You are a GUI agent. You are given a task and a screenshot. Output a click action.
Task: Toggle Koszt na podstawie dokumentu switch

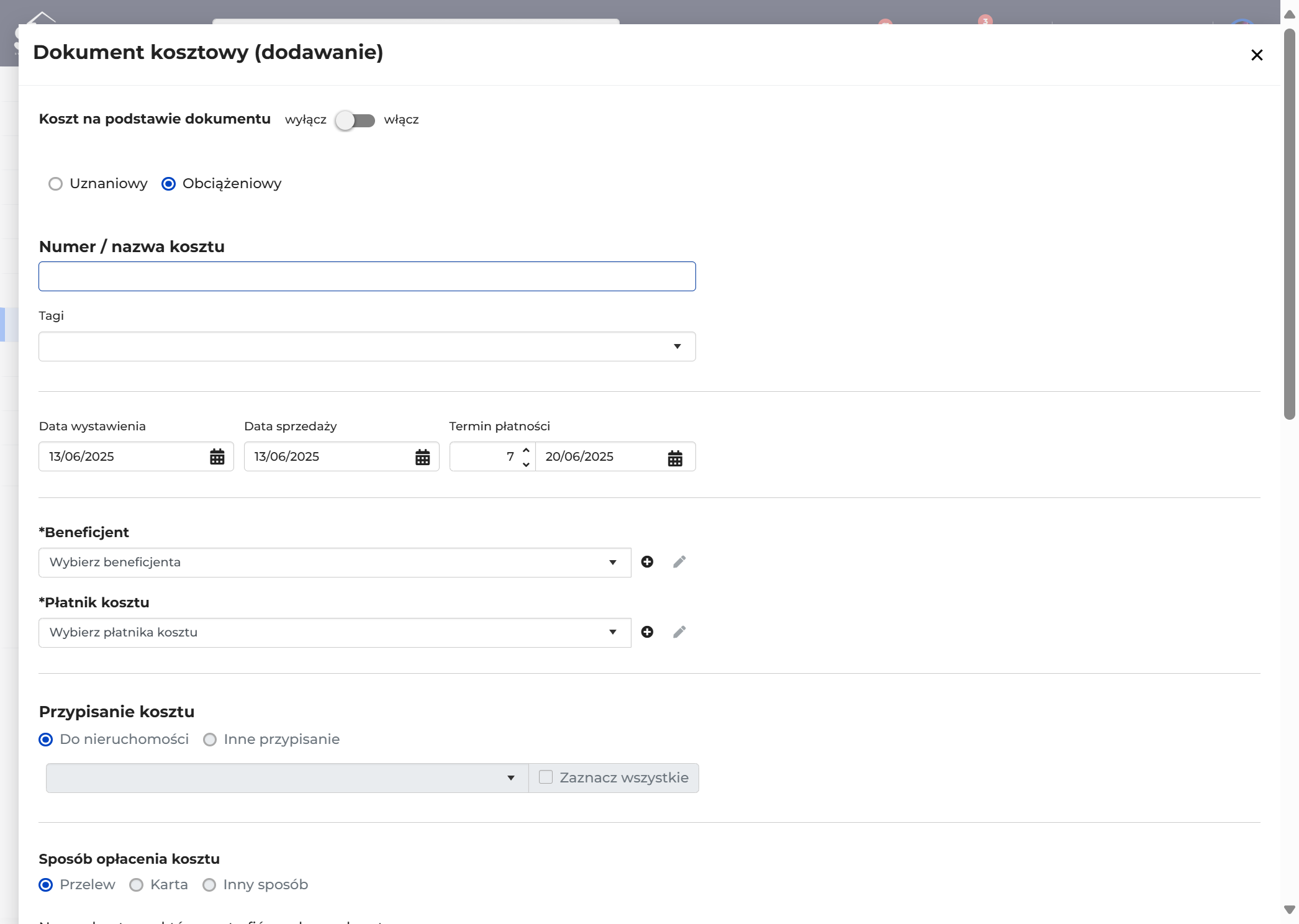click(x=355, y=120)
